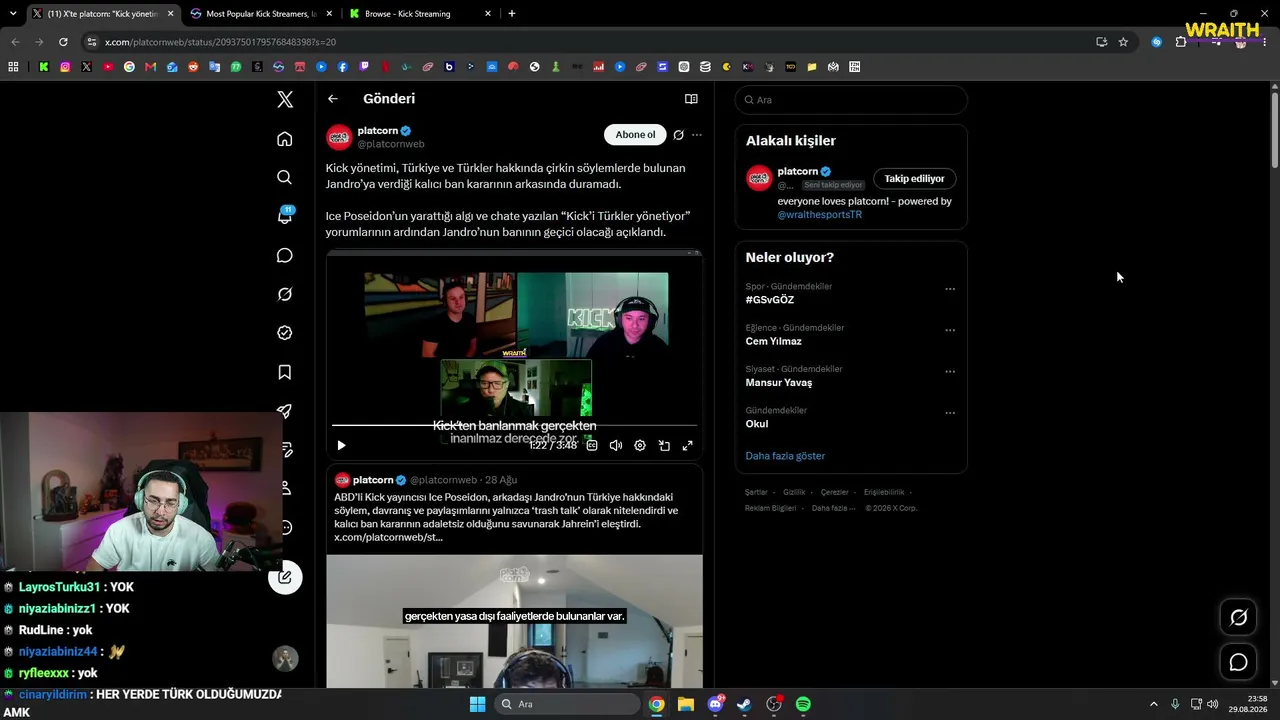The width and height of the screenshot is (1280, 720).
Task: Open notifications bell in X sidebar
Action: [x=285, y=216]
